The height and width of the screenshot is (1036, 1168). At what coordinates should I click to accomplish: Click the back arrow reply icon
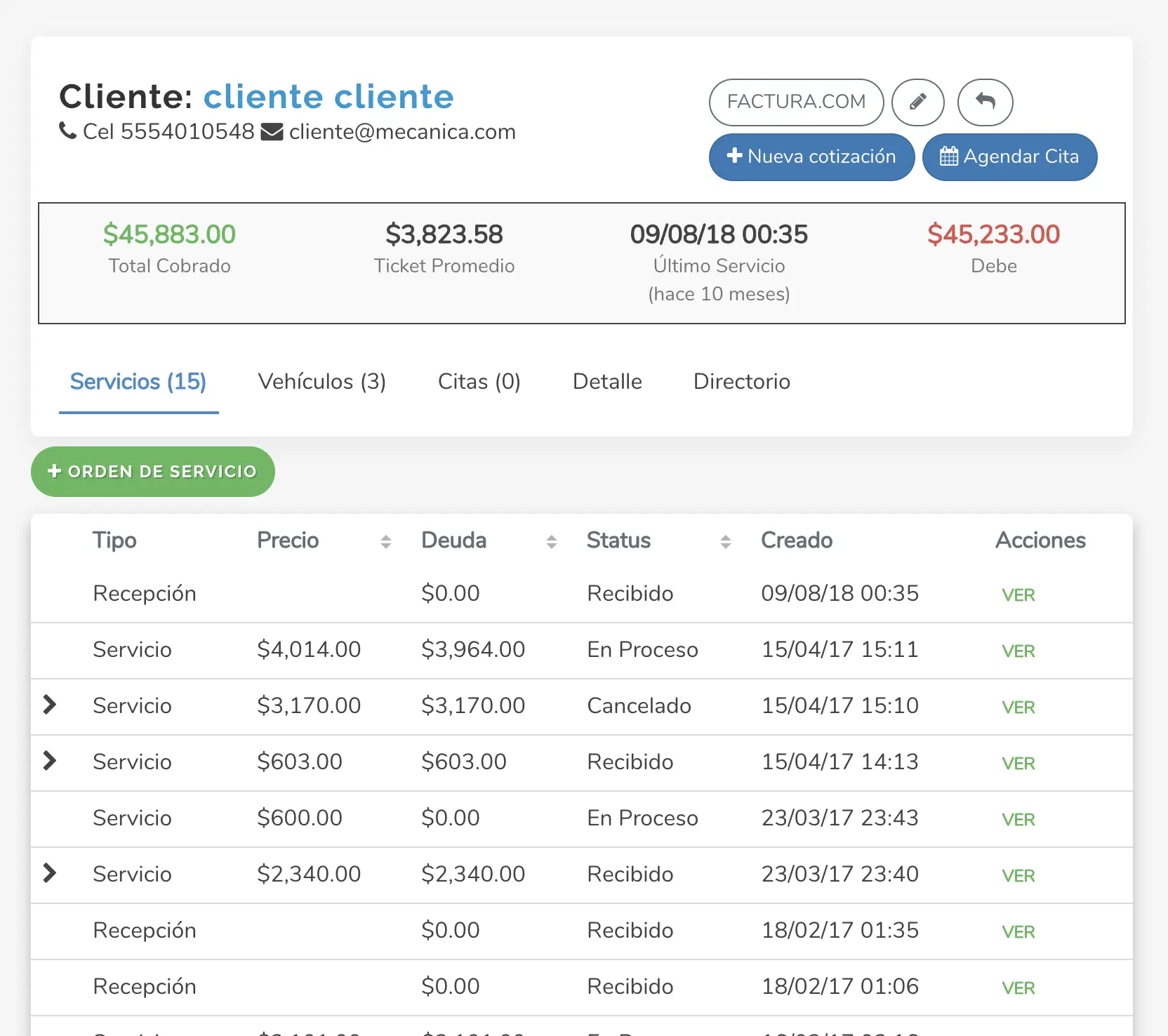(x=985, y=102)
